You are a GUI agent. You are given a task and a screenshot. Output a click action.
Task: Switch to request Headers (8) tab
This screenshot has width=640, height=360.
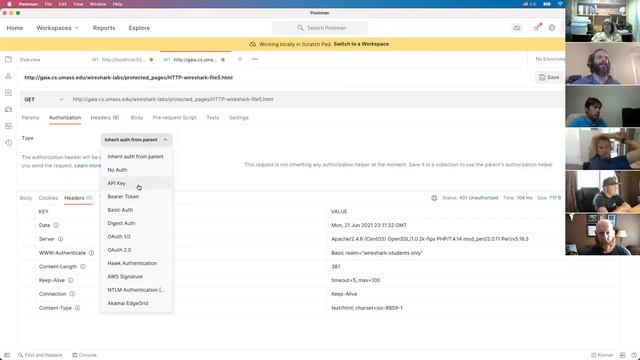point(105,118)
